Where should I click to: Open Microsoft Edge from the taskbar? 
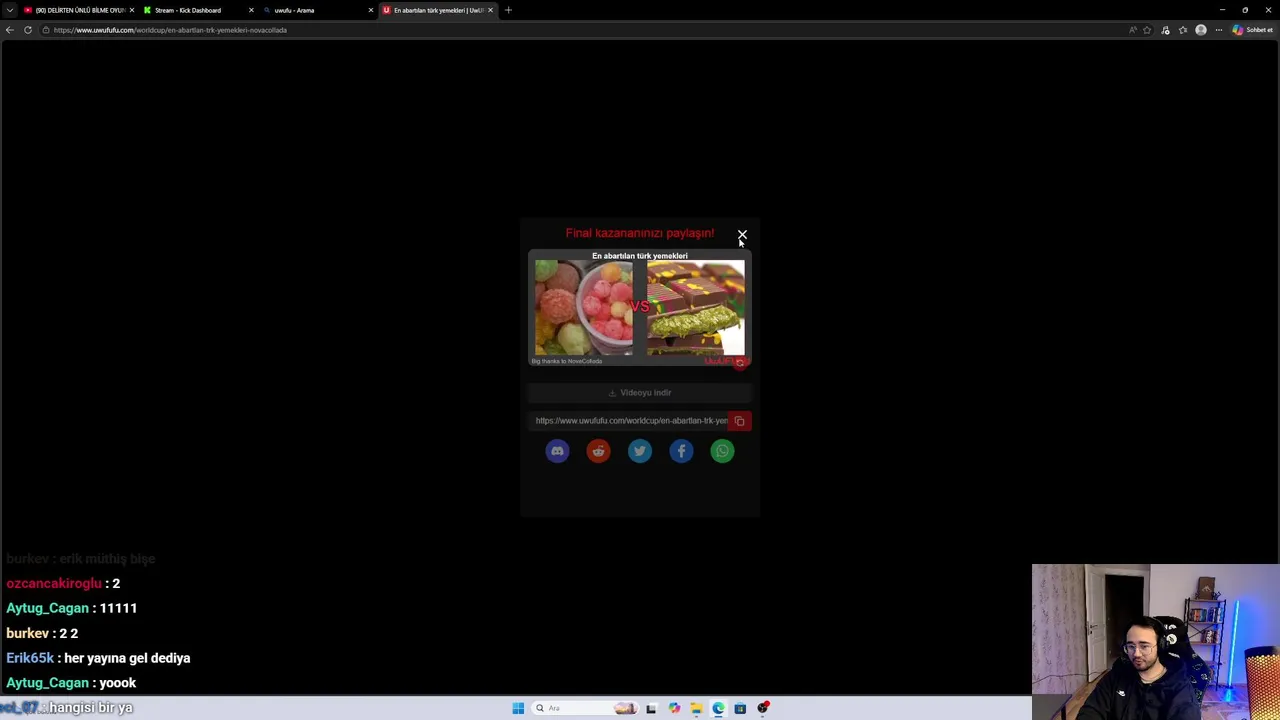(x=718, y=708)
